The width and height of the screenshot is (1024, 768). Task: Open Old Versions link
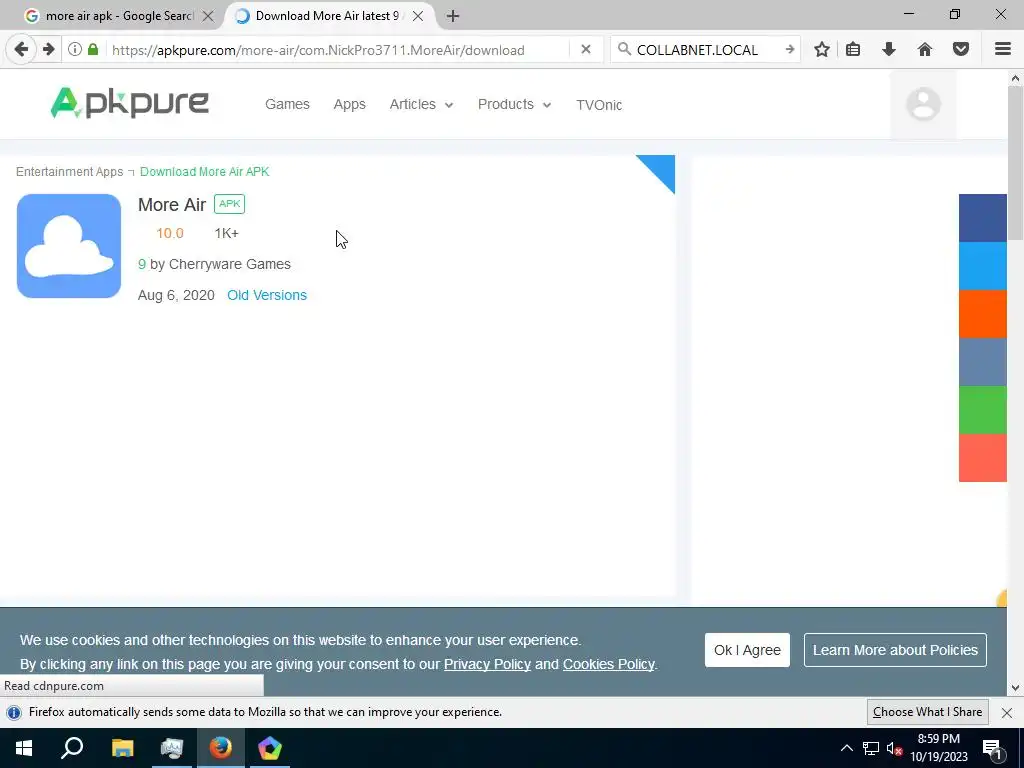(x=267, y=295)
